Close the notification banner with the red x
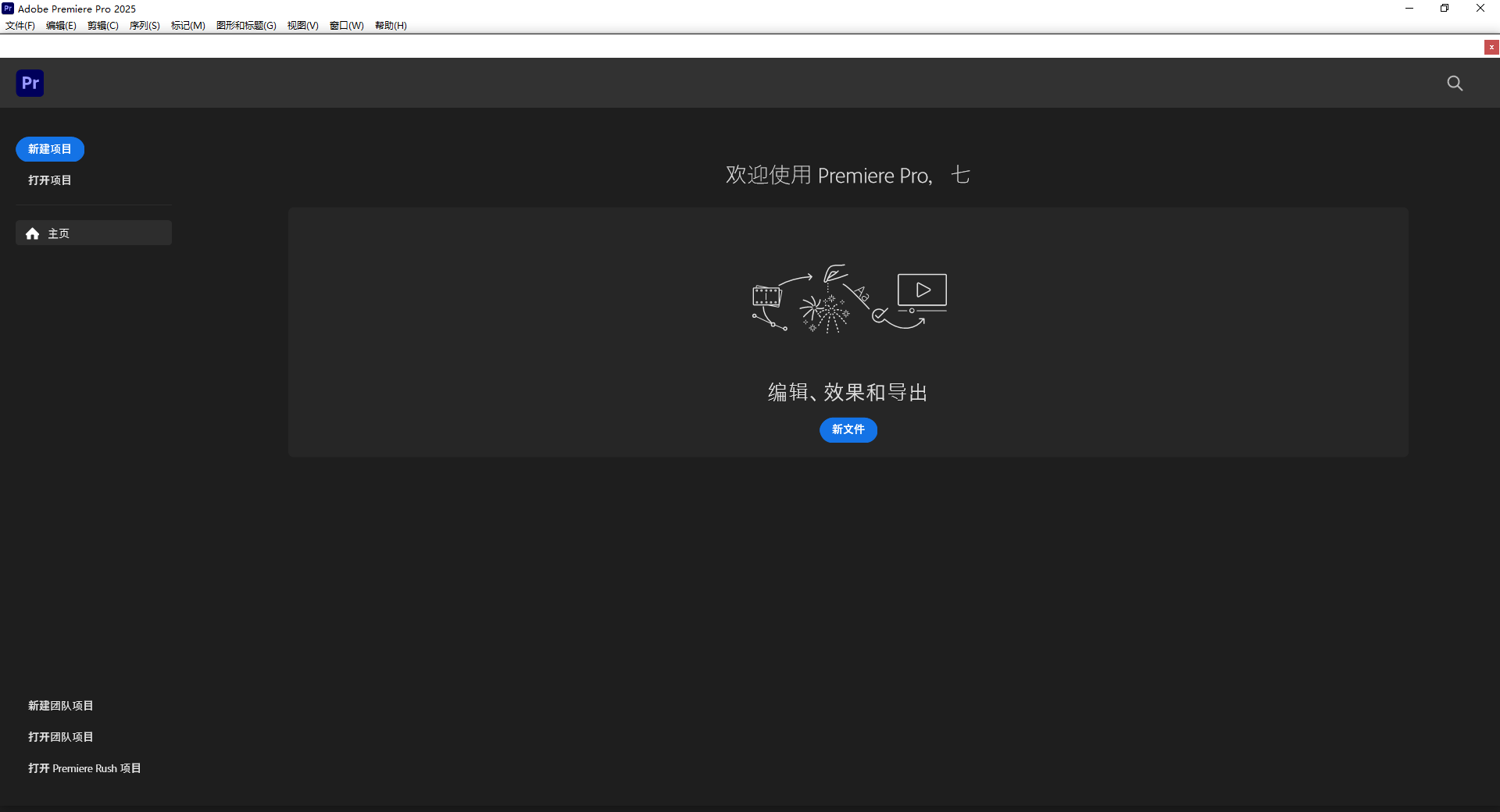1500x812 pixels. pyautogui.click(x=1491, y=47)
